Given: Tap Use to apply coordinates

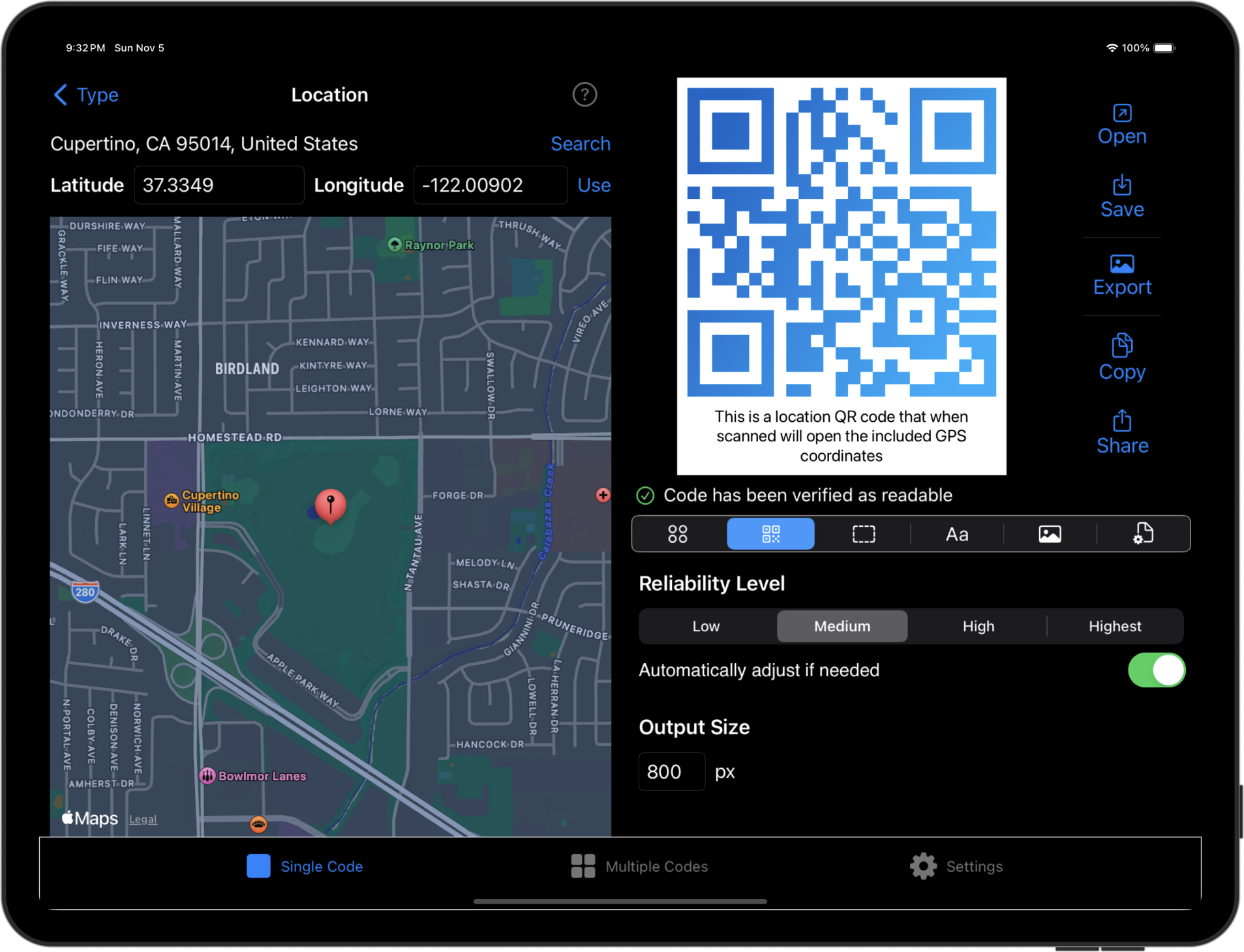Looking at the screenshot, I should tap(594, 185).
